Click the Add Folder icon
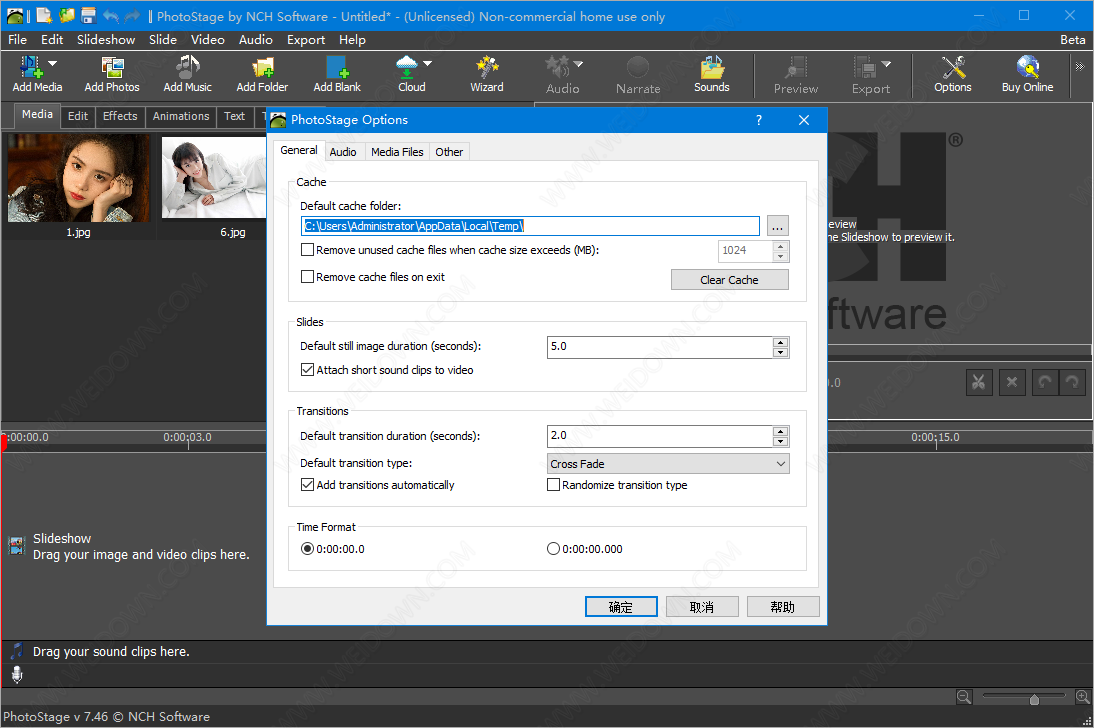This screenshot has height=728, width=1094. [262, 67]
